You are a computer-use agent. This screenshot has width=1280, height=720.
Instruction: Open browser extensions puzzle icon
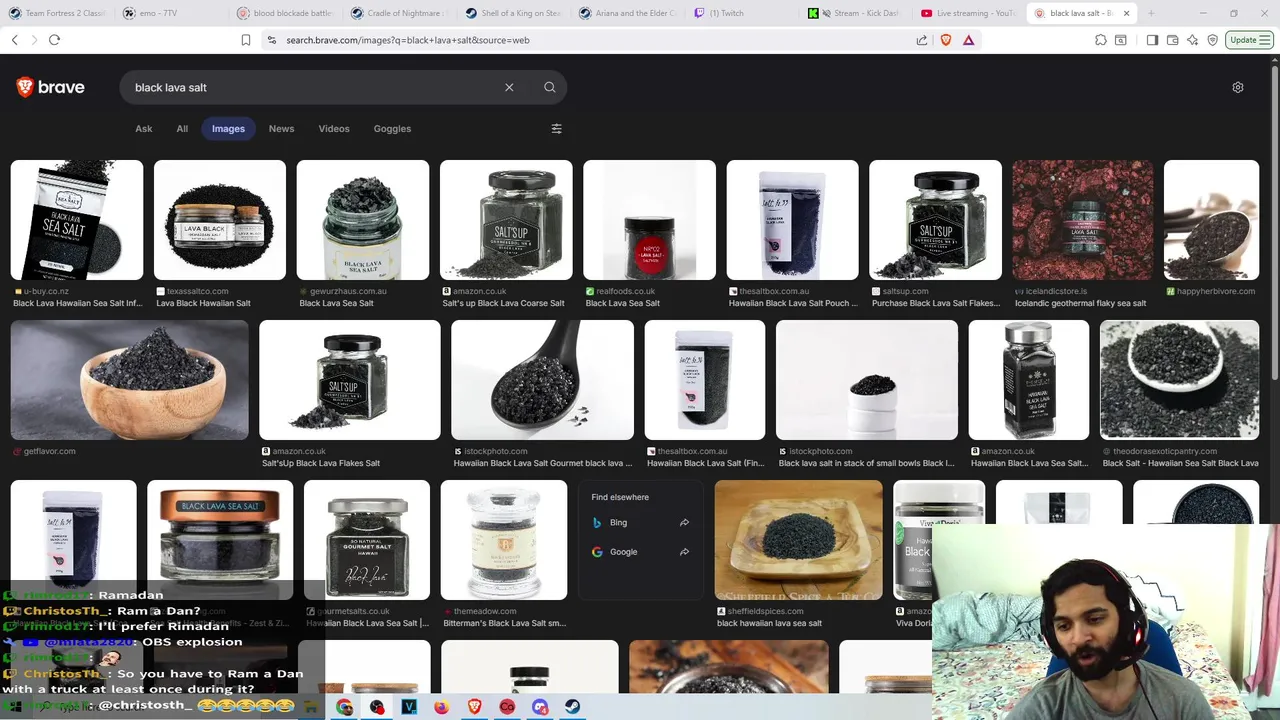(x=1101, y=40)
